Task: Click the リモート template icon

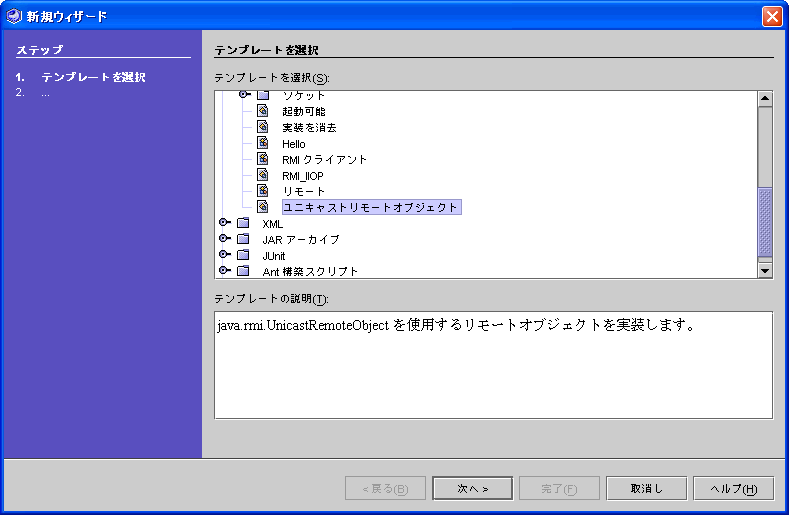Action: click(x=263, y=191)
